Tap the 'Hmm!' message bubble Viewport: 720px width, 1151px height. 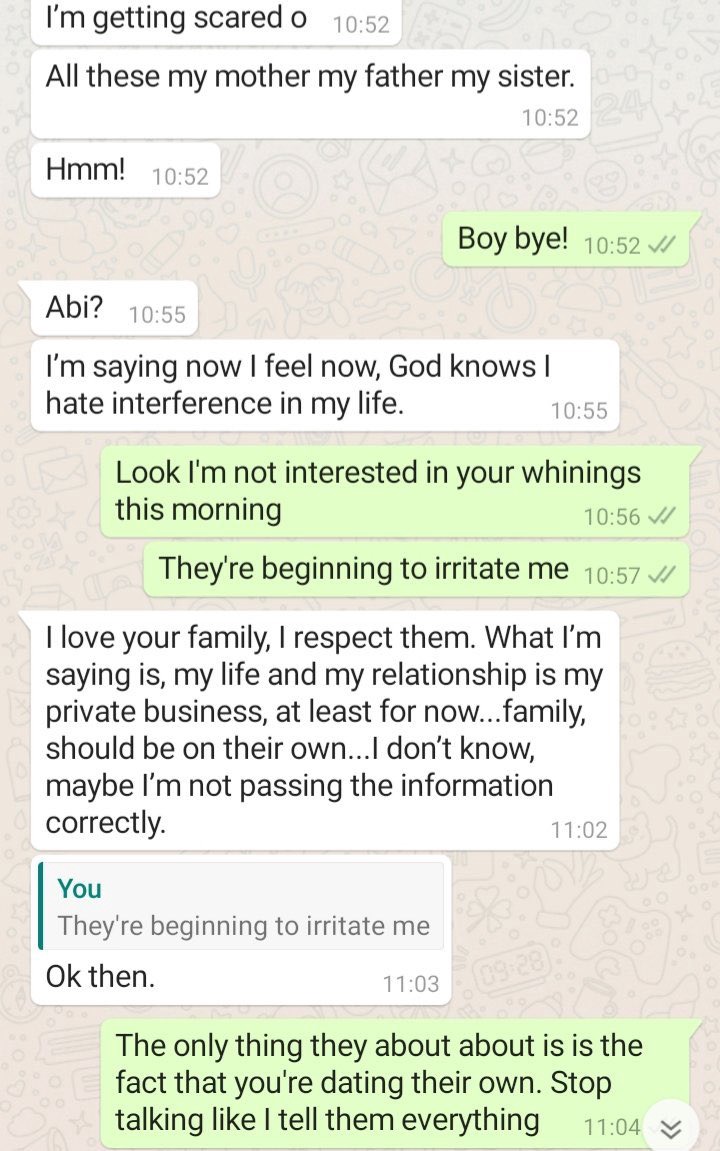(126, 170)
